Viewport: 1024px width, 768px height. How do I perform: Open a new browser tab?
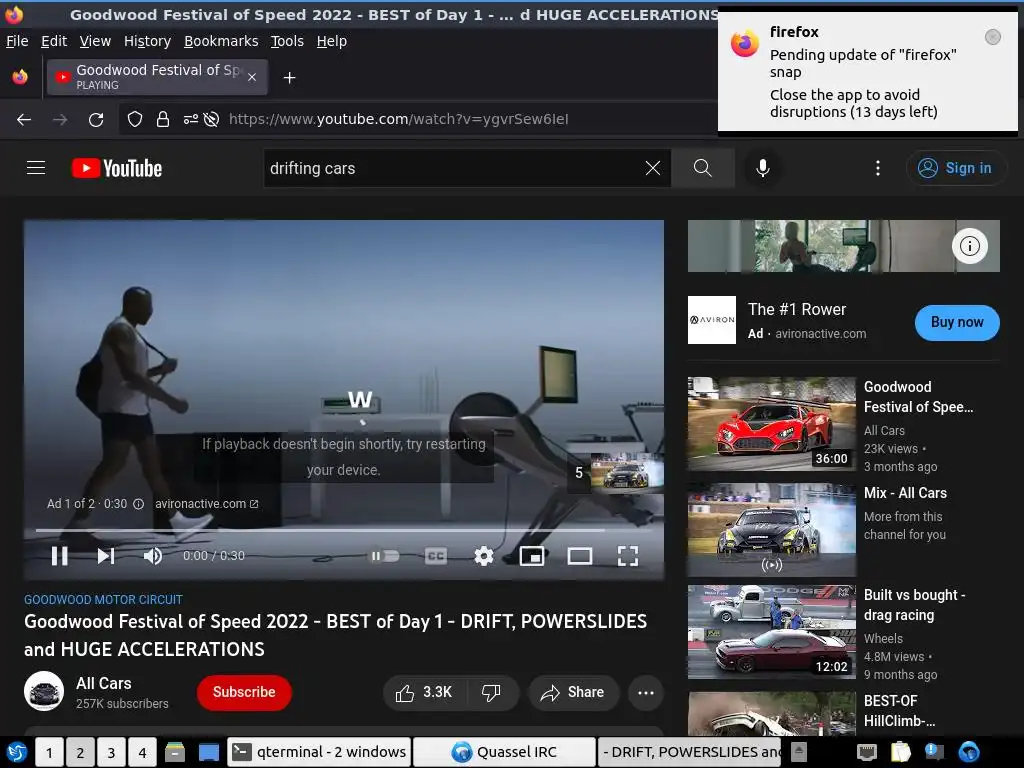289,78
